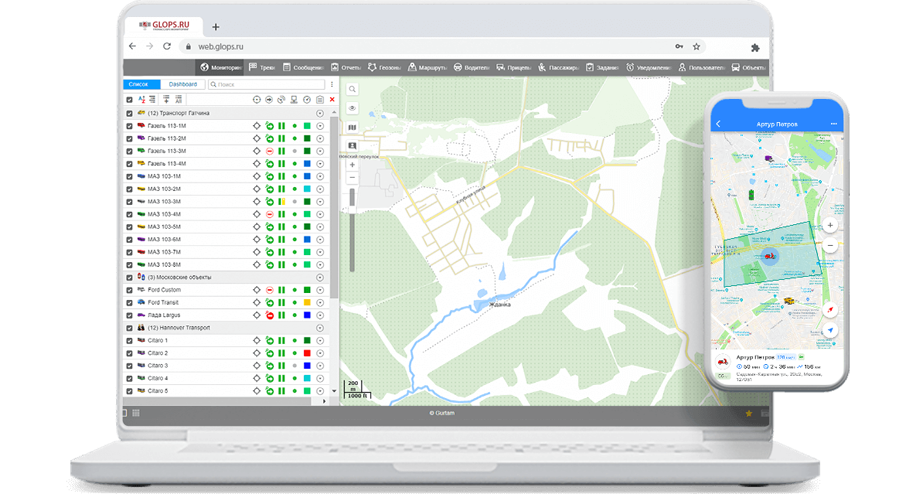Click the red color swatch for Citaro 2
897x494 pixels.
pyautogui.click(x=307, y=353)
